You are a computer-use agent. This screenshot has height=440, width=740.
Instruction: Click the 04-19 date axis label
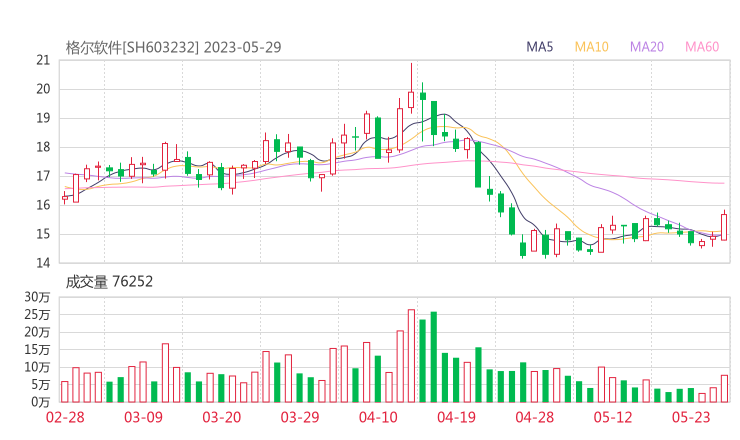(x=456, y=417)
